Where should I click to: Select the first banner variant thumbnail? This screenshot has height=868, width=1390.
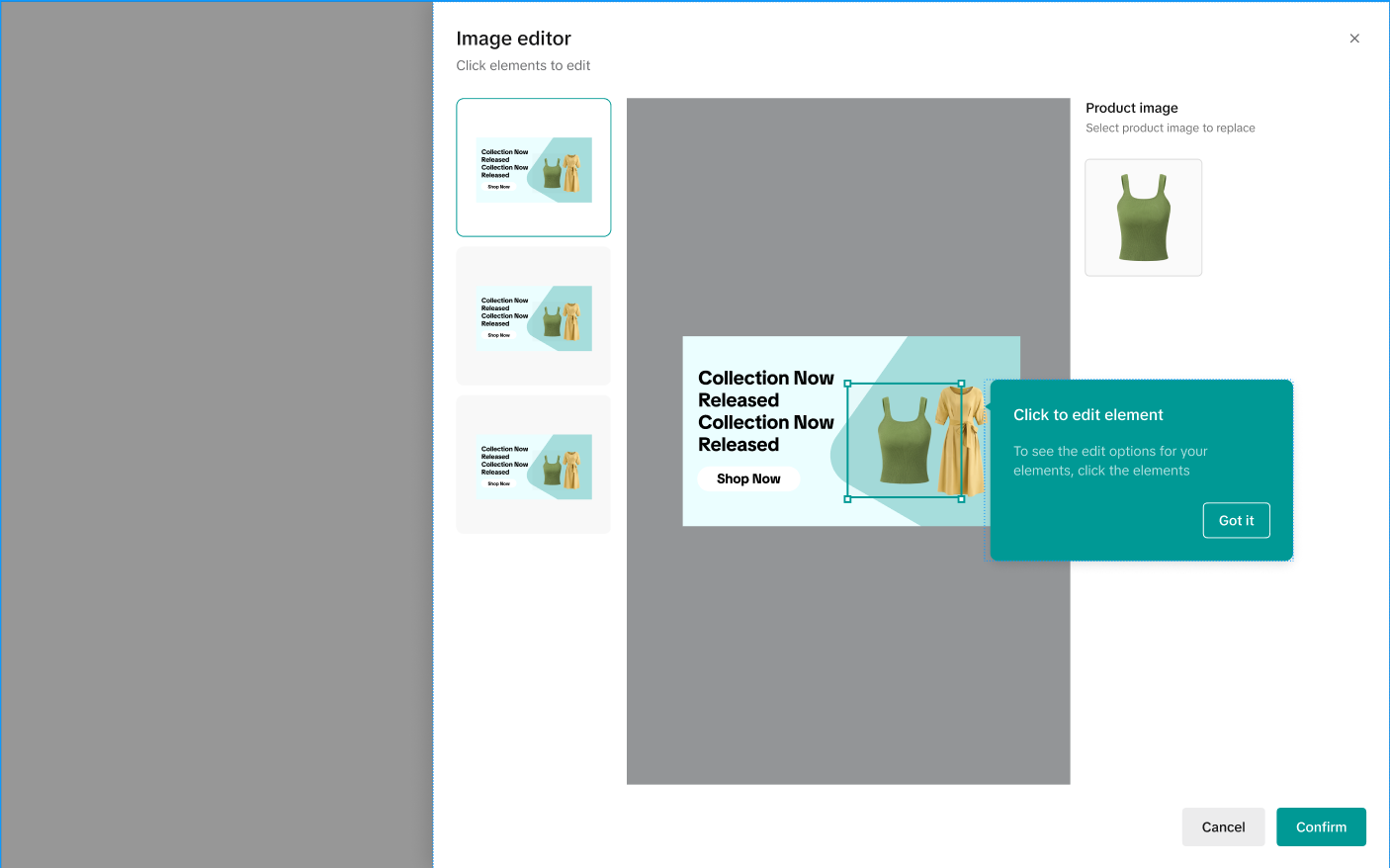pos(534,168)
